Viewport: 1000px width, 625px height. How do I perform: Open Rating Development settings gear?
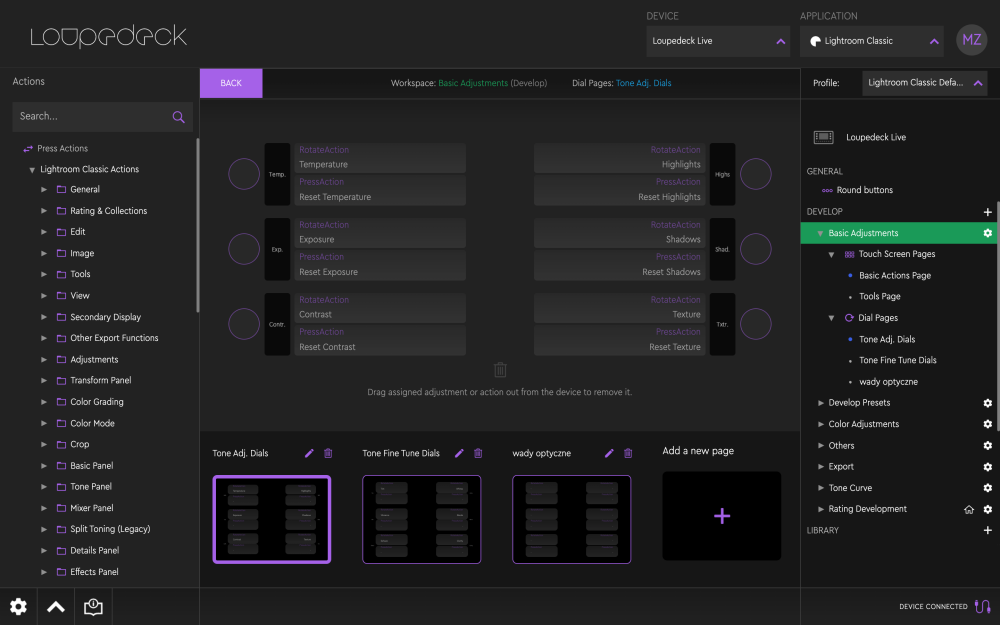987,509
